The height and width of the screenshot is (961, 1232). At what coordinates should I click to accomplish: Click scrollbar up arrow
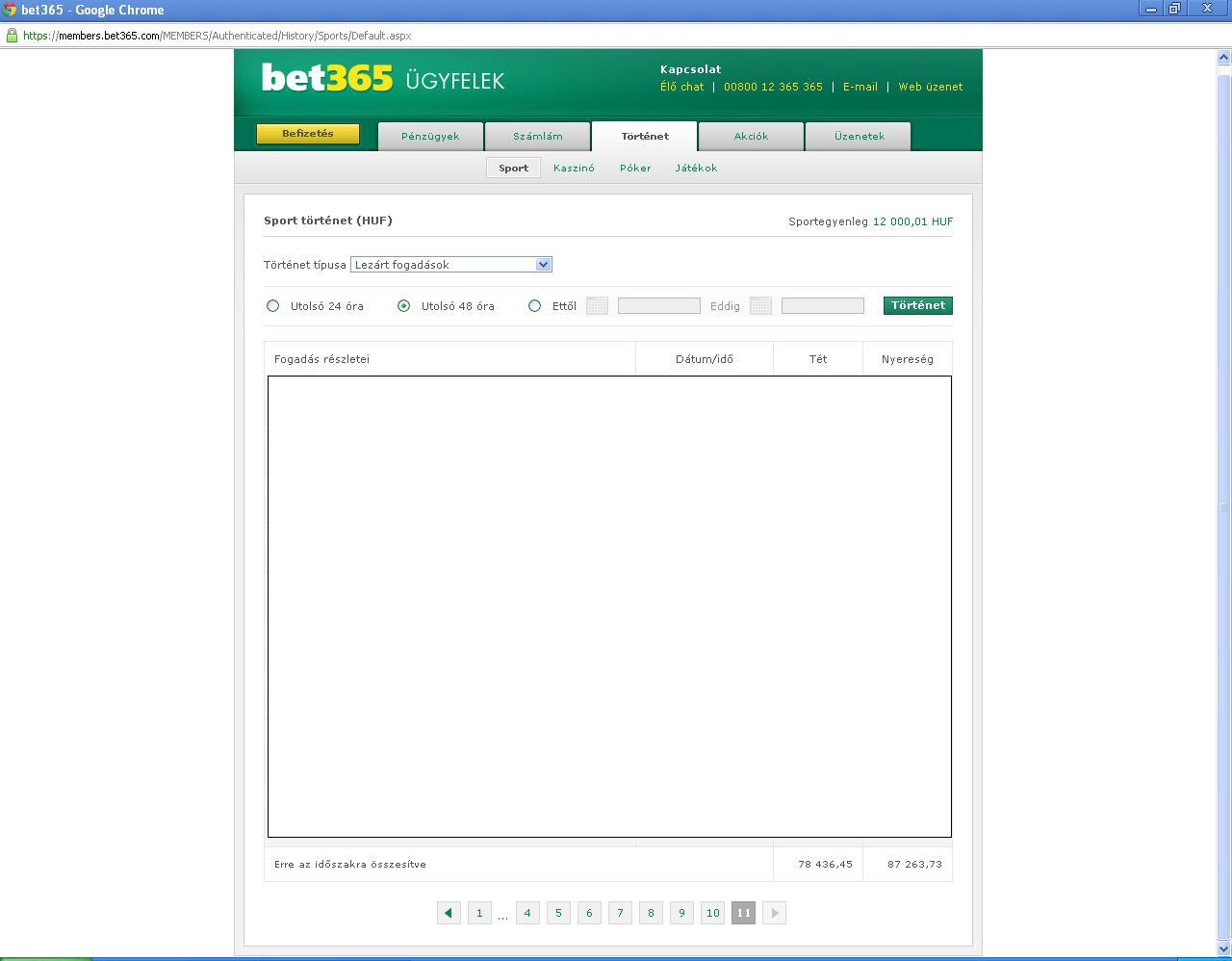point(1224,58)
